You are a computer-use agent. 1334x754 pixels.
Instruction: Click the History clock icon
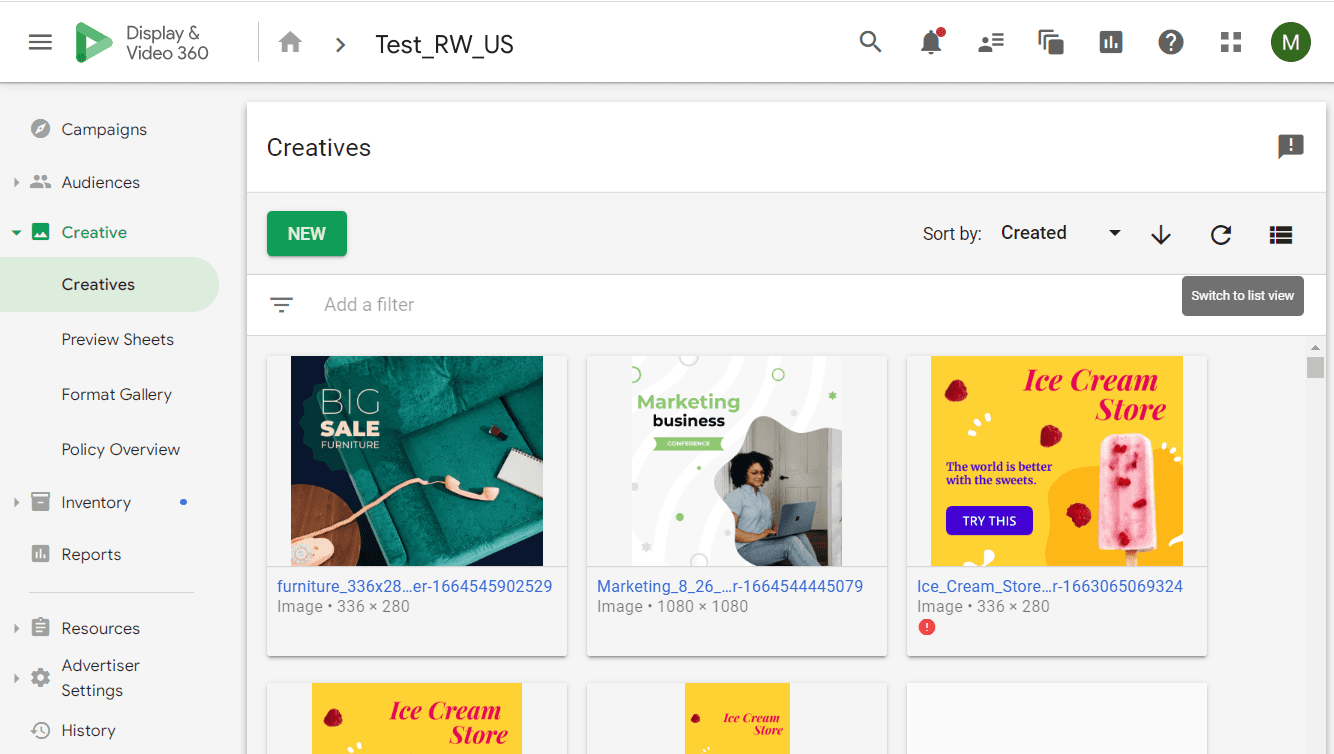pyautogui.click(x=41, y=730)
